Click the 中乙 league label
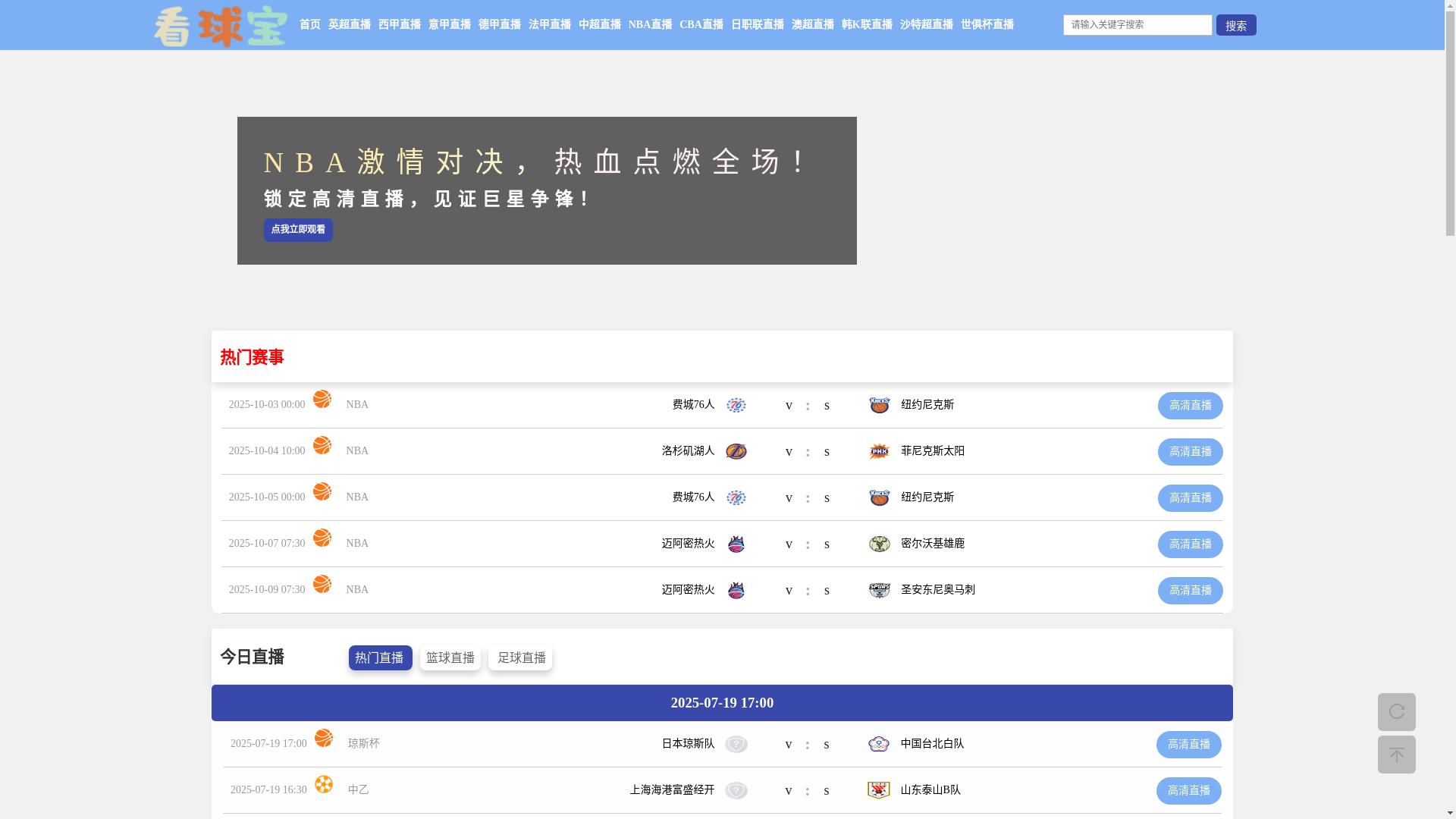The width and height of the screenshot is (1456, 819). [x=359, y=790]
